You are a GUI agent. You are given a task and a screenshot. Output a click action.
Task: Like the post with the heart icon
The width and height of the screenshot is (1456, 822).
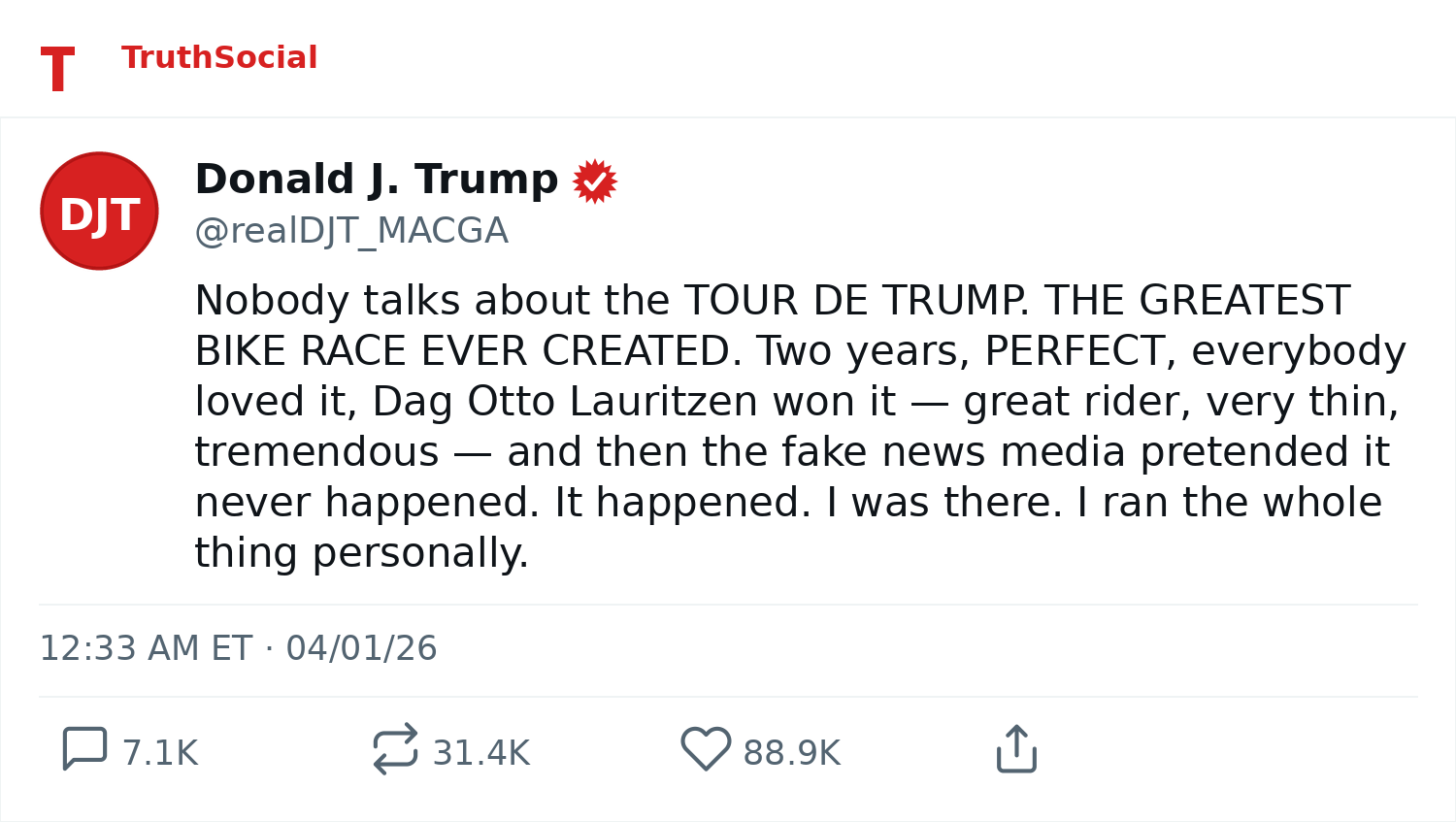coord(706,749)
